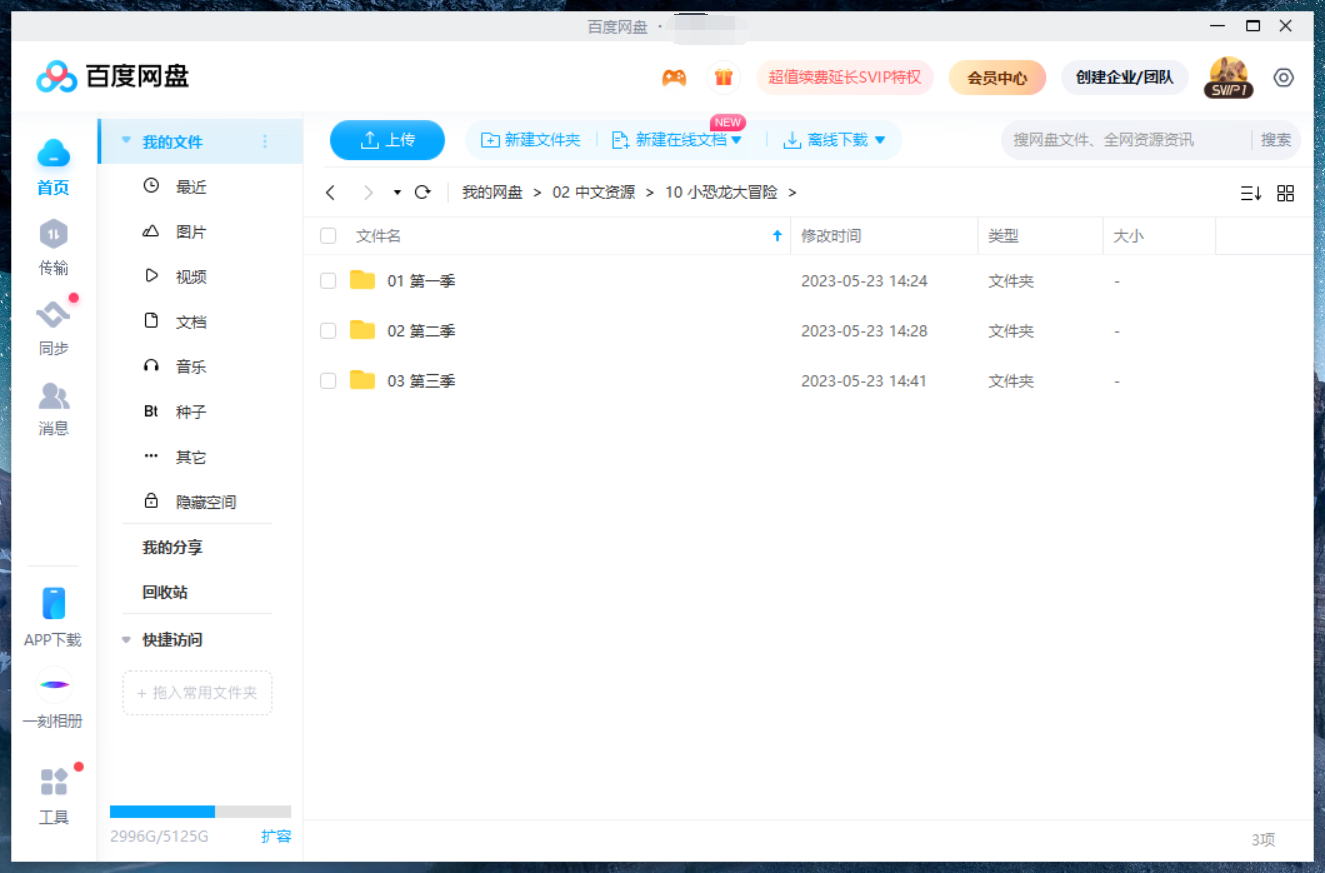Refresh the current folder listing

(x=422, y=192)
